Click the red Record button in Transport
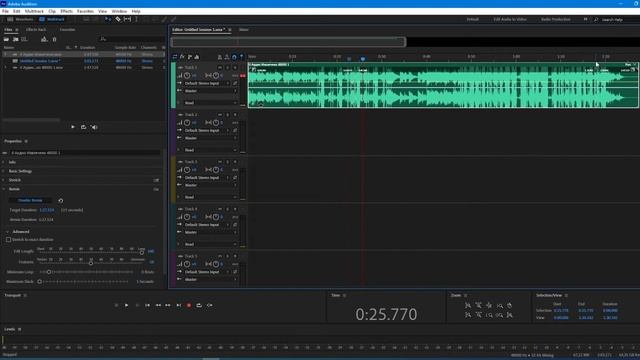Image resolution: width=640 pixels, height=360 pixels. point(189,305)
